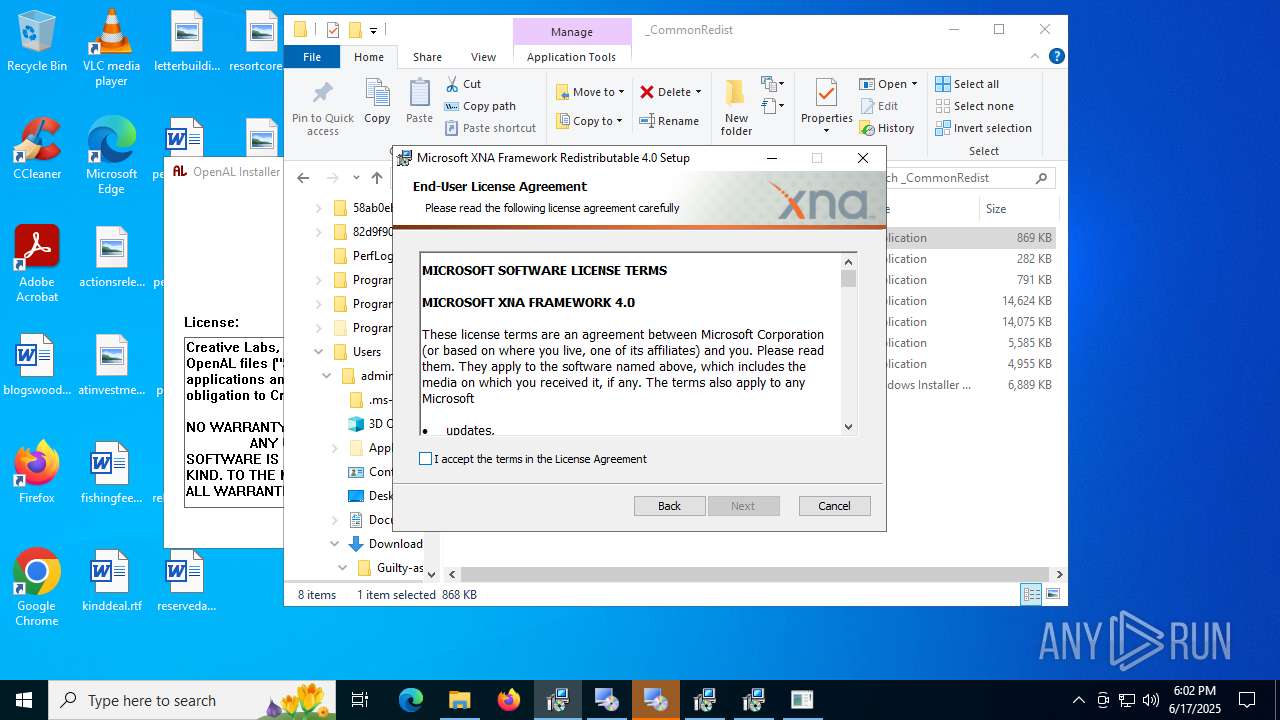Switch to the View ribbon tab
This screenshot has width=1280, height=720.
[x=483, y=57]
